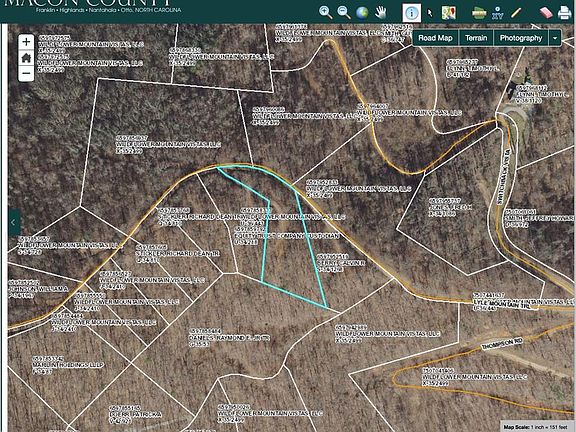Screen dimensions: 576x432
Task: Switch basemap to Photography
Action: point(521,38)
